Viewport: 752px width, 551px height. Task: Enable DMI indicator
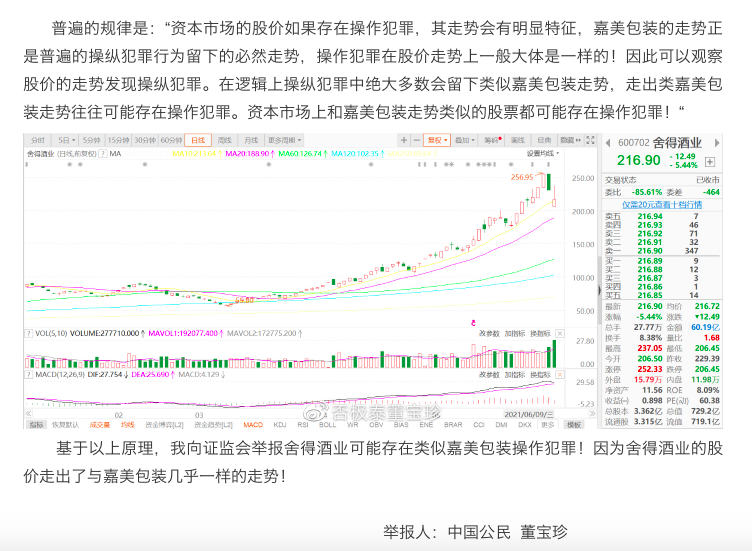(501, 425)
